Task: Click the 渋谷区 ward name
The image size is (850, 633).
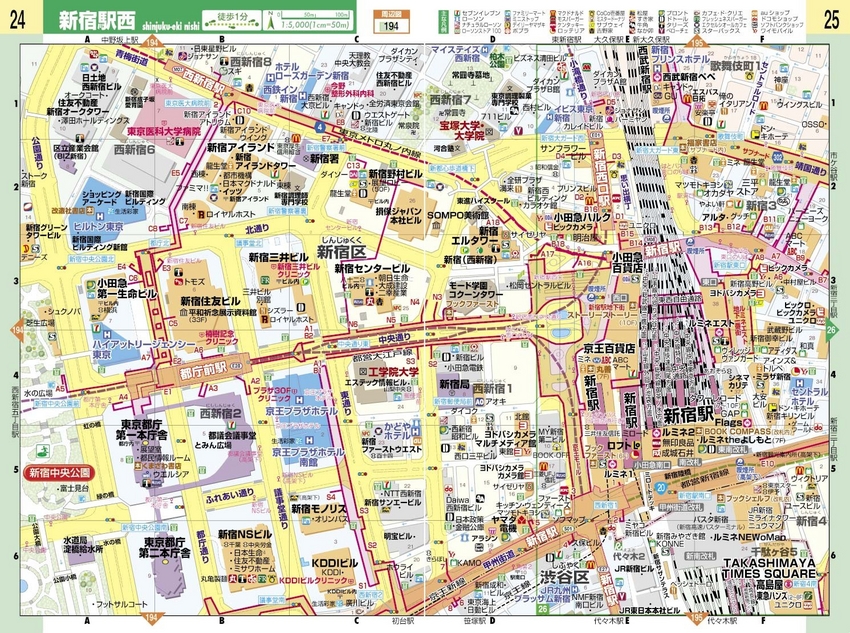Action: tap(564, 577)
